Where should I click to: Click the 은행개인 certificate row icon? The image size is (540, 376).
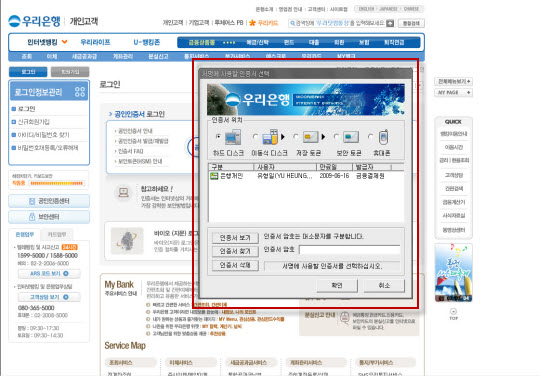(x=214, y=176)
